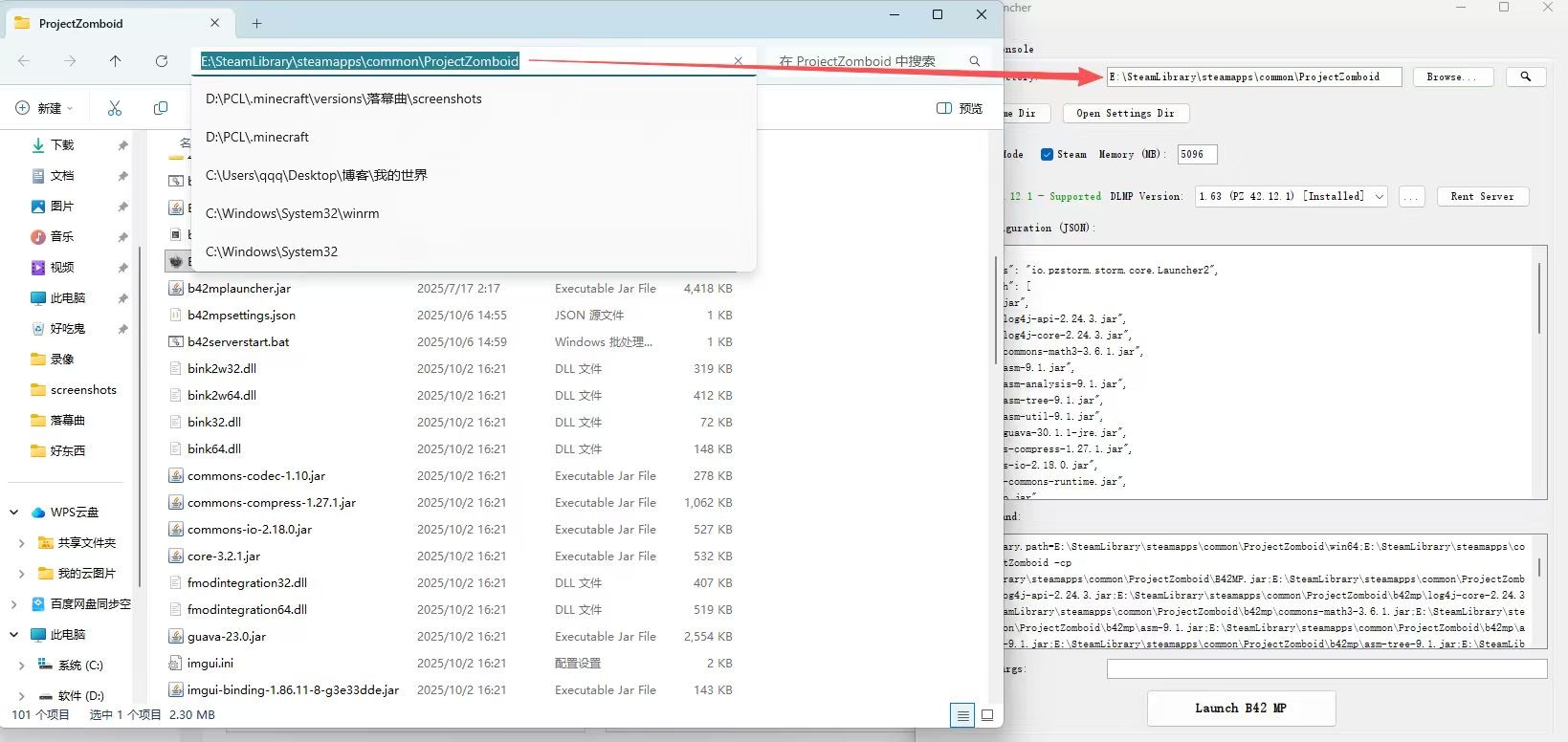Click the Launch B42 MP button
Viewport: 1568px width, 742px height.
coord(1240,708)
